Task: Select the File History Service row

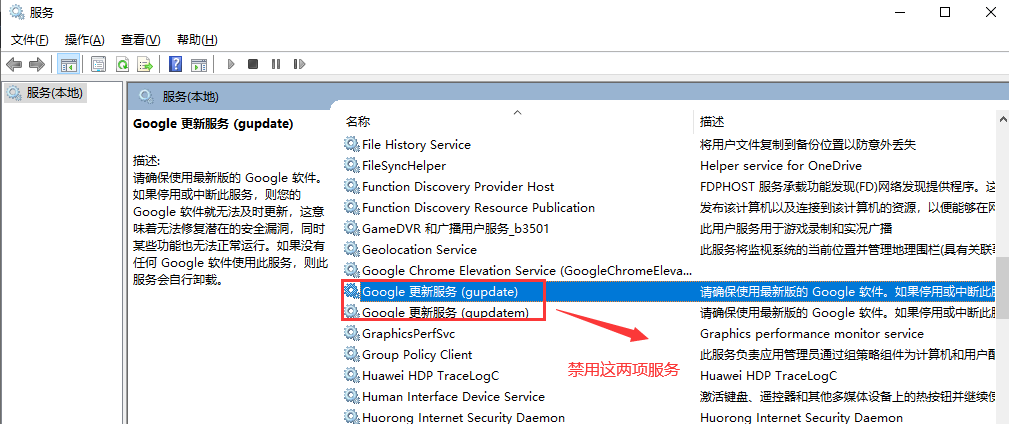Action: 669,144
